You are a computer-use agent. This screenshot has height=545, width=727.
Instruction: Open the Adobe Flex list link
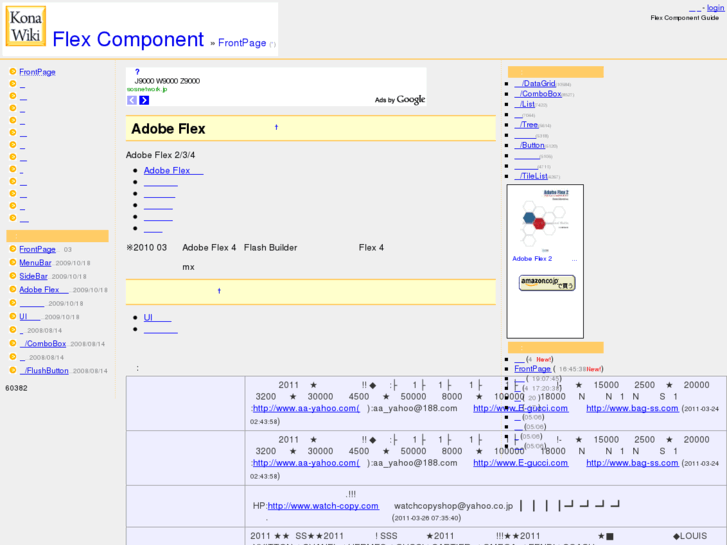(173, 171)
